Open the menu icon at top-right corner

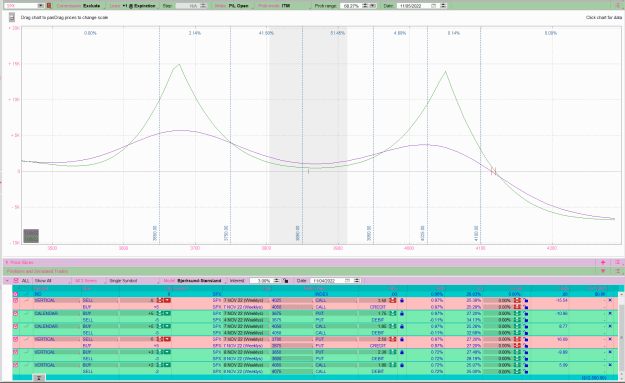coord(617,6)
